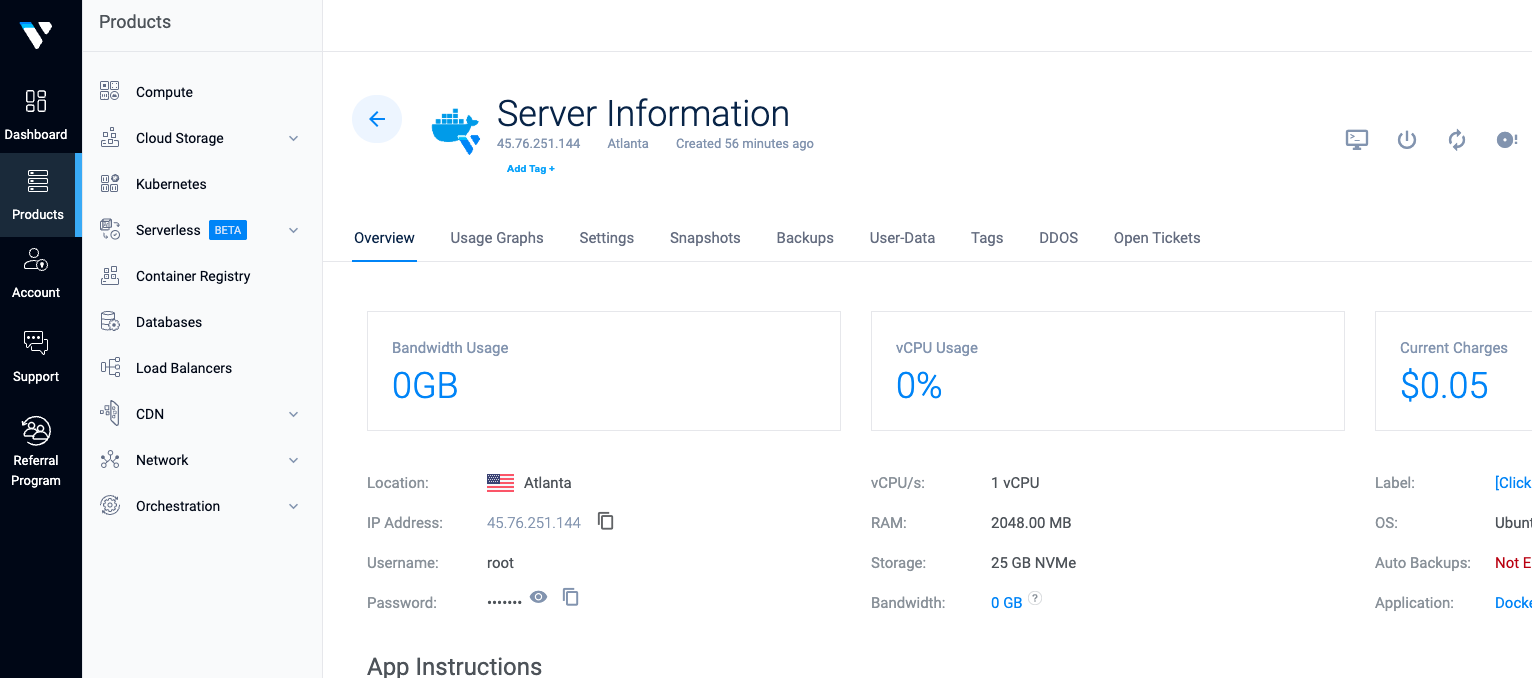Open the Docker application link
Screen dimensions: 1532x678
[x=1512, y=603]
